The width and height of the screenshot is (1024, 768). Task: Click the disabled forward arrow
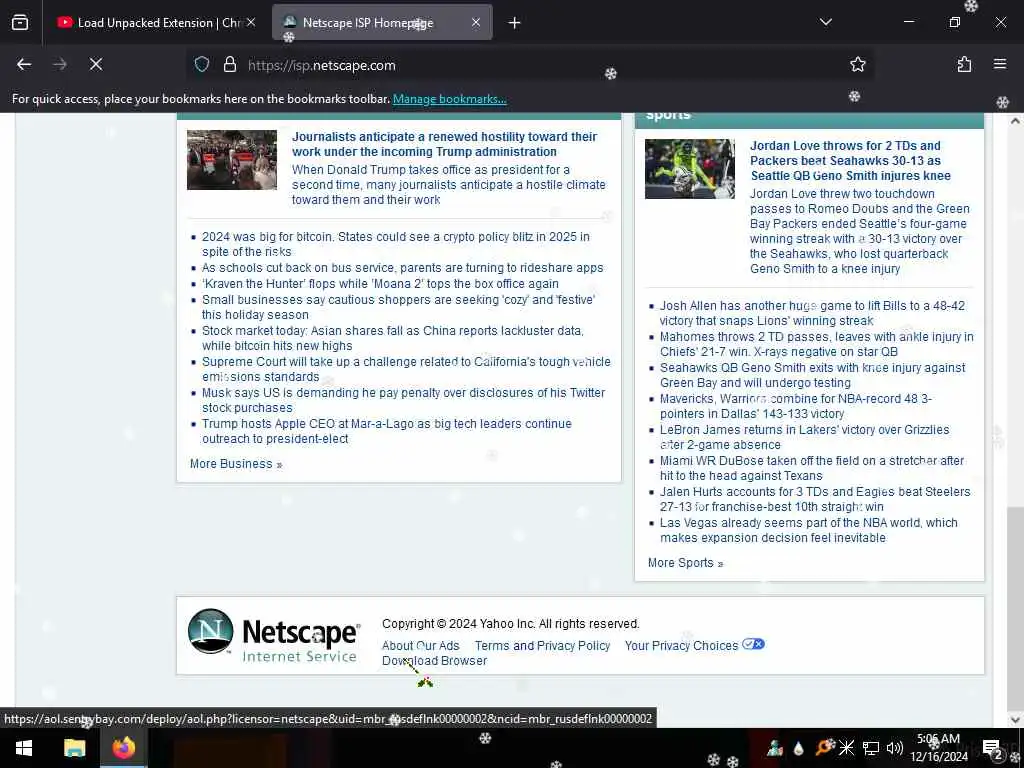tap(60, 65)
